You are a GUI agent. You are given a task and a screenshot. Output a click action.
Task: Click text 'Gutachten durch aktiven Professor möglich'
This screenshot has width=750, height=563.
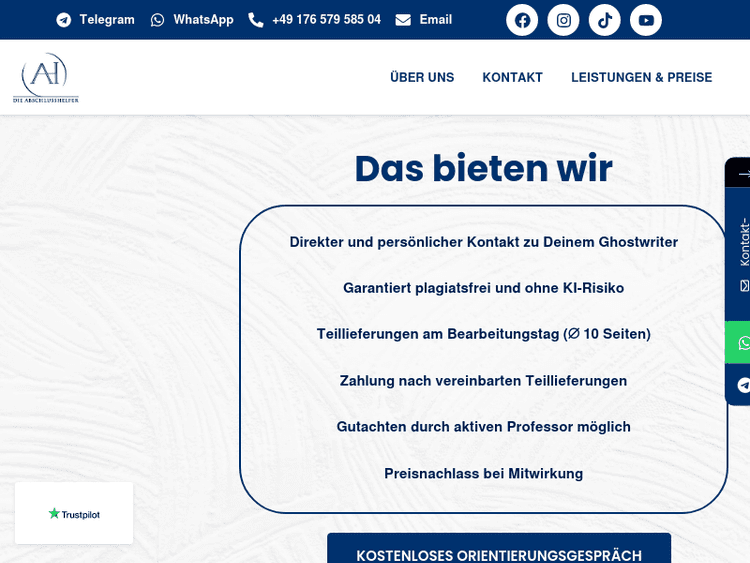[484, 427]
